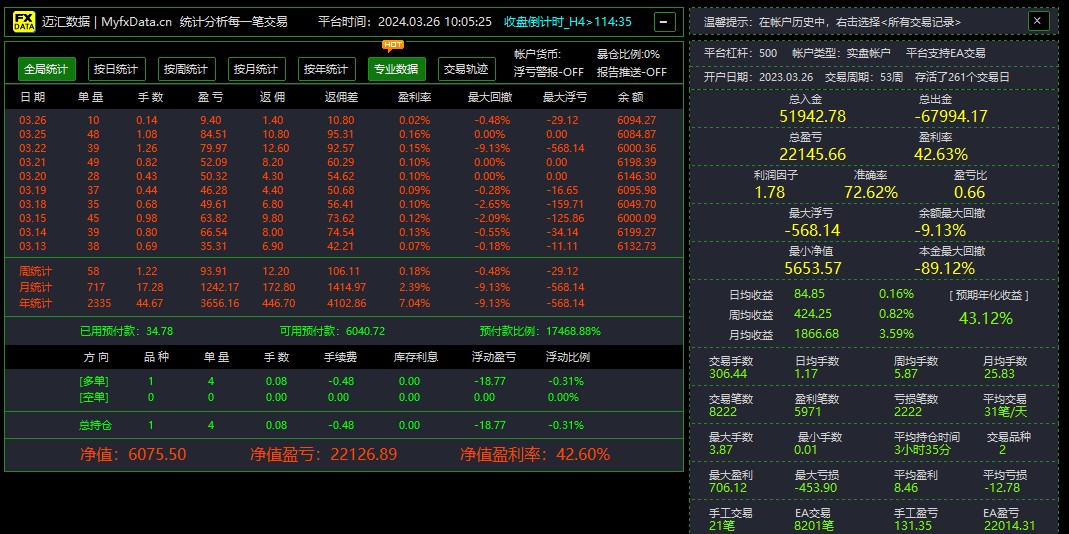Click the 利润因子 value 1.78
The width and height of the screenshot is (1069, 534).
click(x=770, y=192)
